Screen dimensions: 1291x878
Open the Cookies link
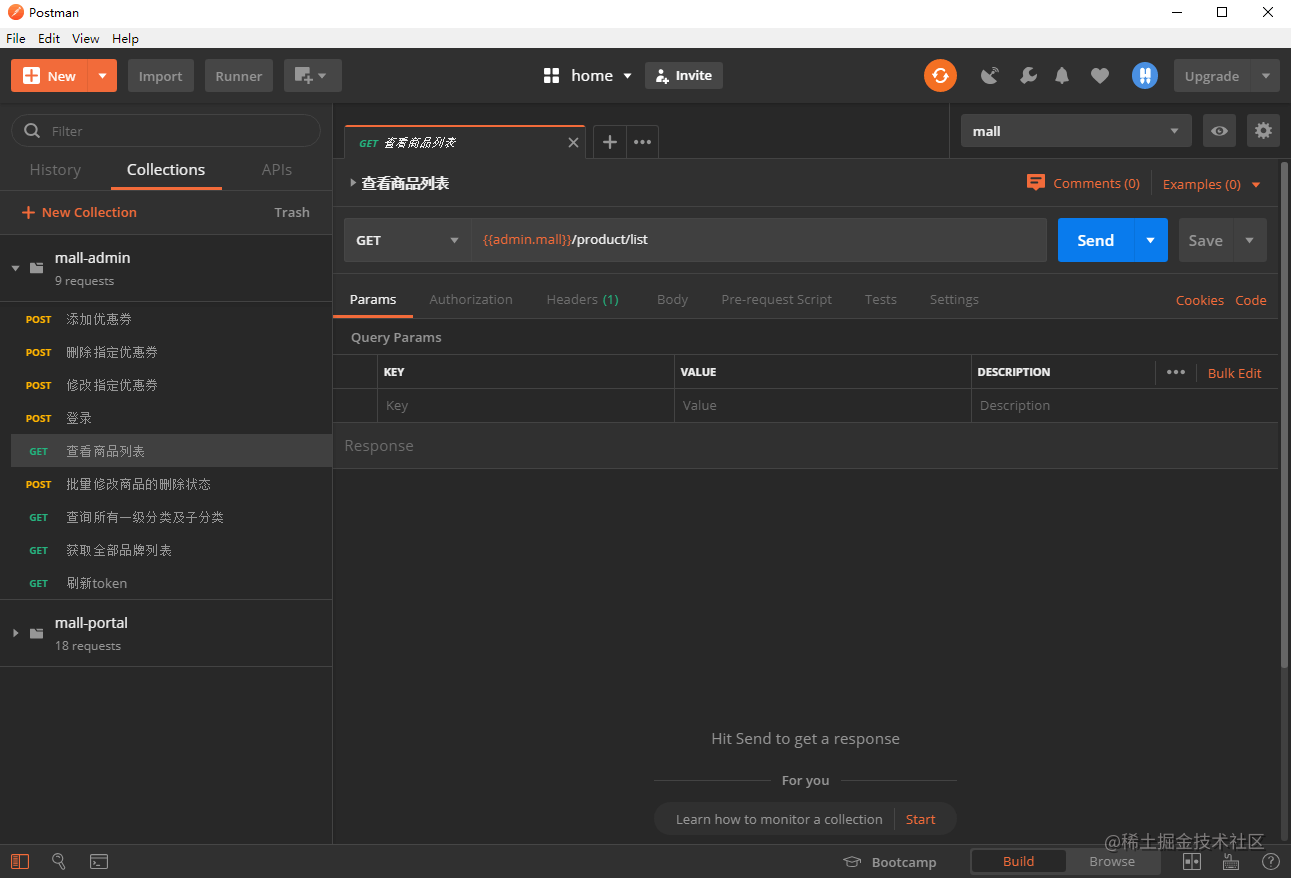tap(1199, 300)
